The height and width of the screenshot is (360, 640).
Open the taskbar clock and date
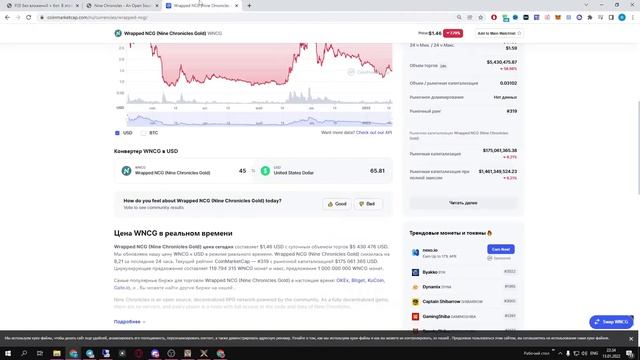point(611,353)
